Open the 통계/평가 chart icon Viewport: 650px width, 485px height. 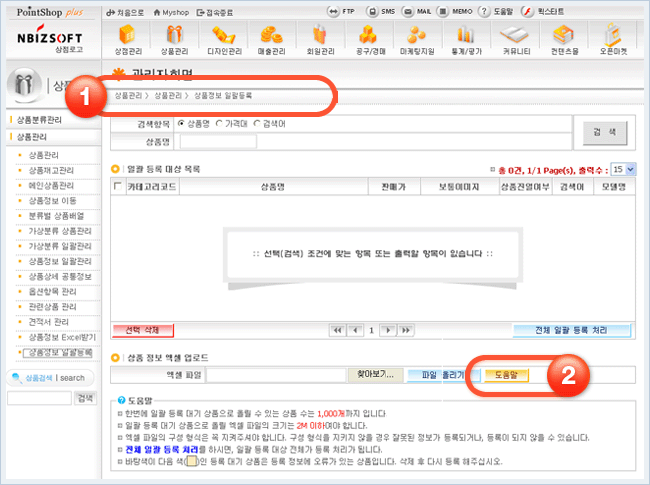tap(469, 38)
